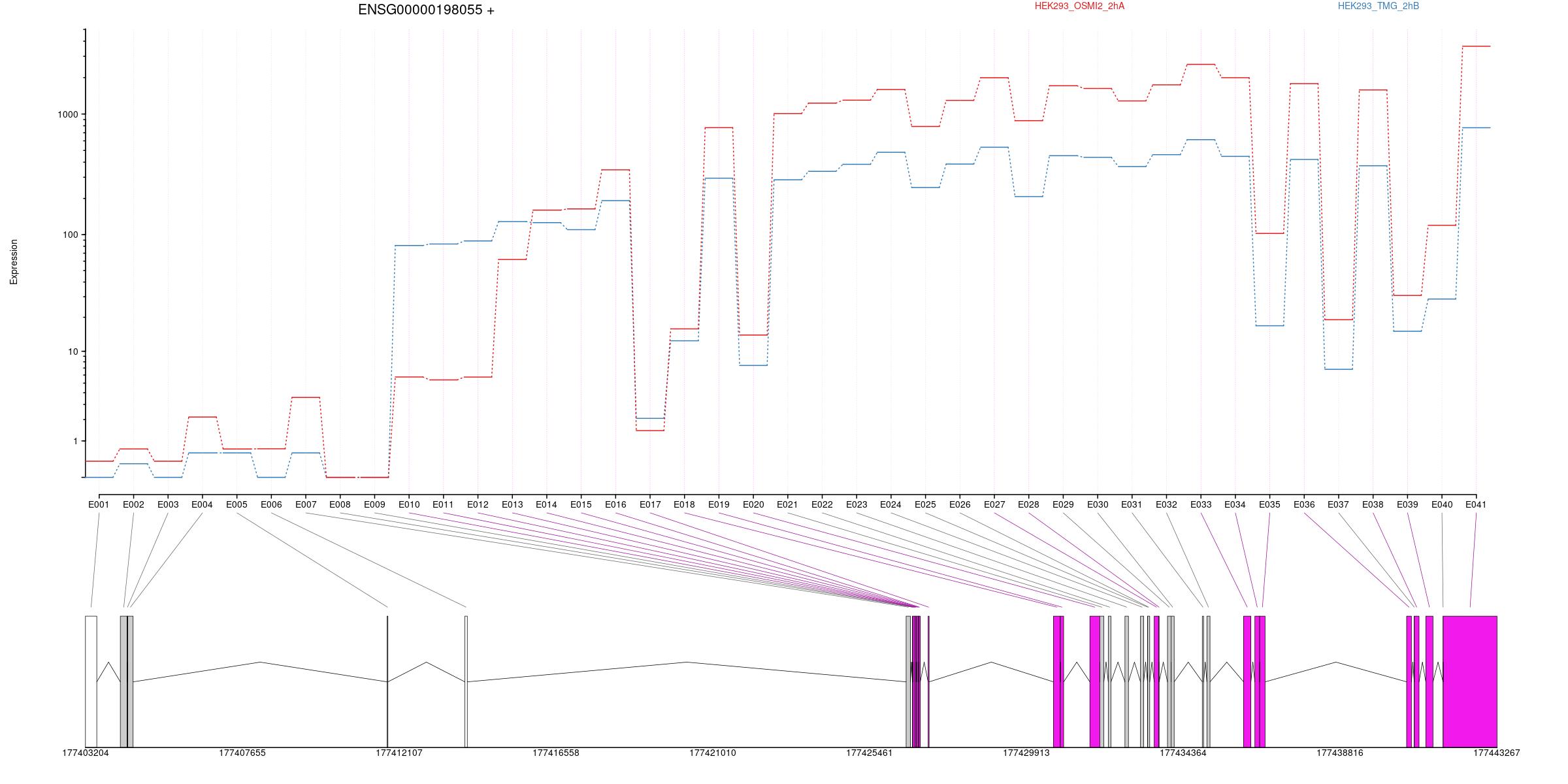This screenshot has height=784, width=1568.
Task: Click exon label E027
Action: tap(994, 504)
